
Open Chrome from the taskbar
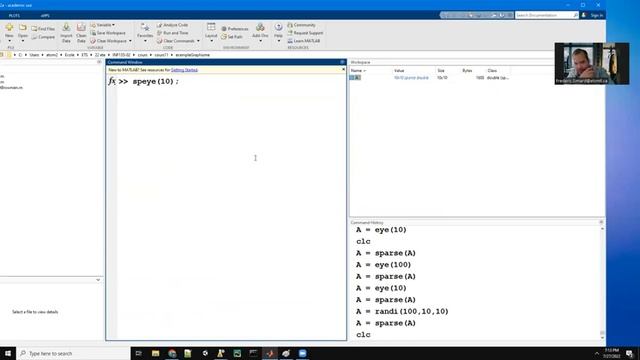click(172, 353)
